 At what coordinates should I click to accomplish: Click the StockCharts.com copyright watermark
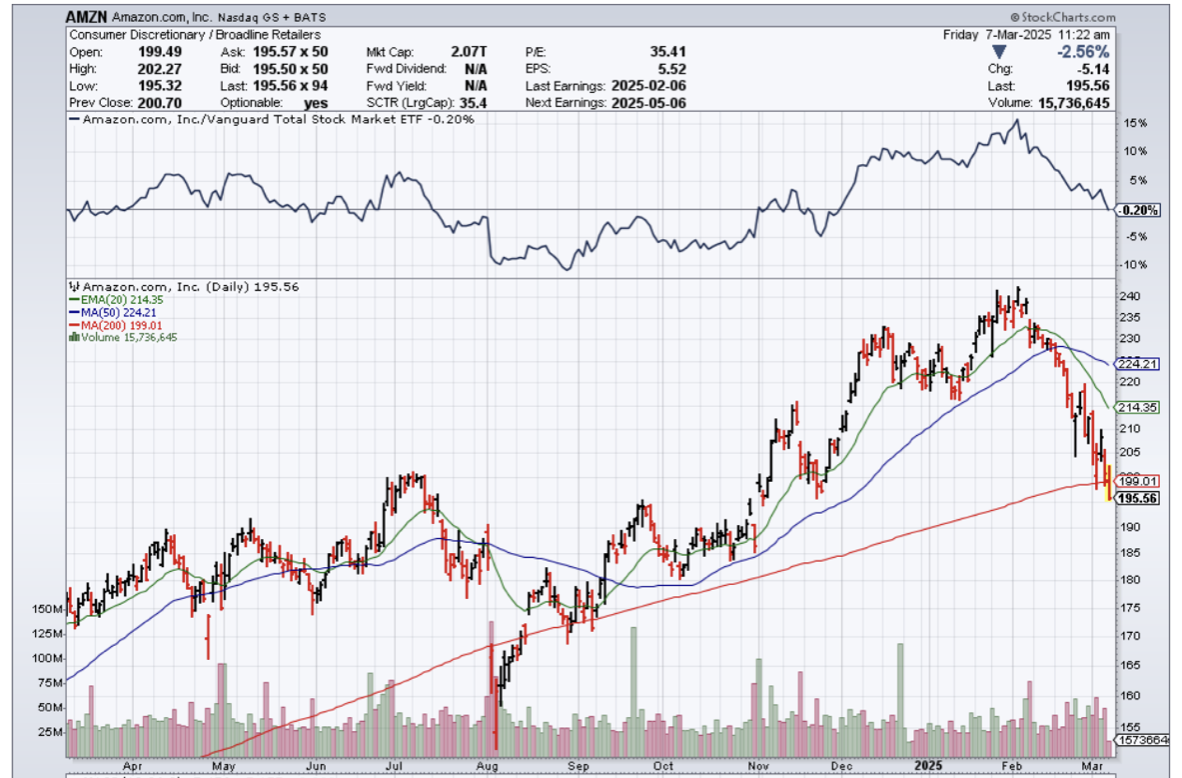[x=1063, y=17]
